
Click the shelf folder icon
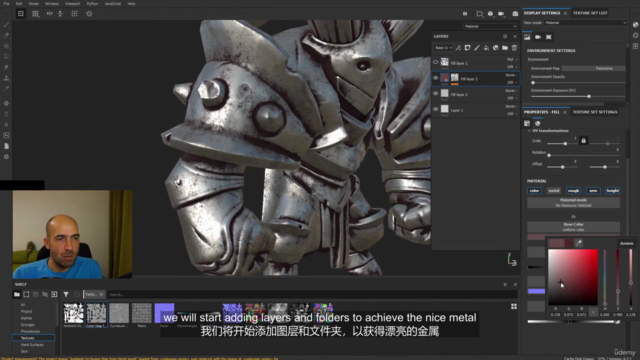click(17, 294)
